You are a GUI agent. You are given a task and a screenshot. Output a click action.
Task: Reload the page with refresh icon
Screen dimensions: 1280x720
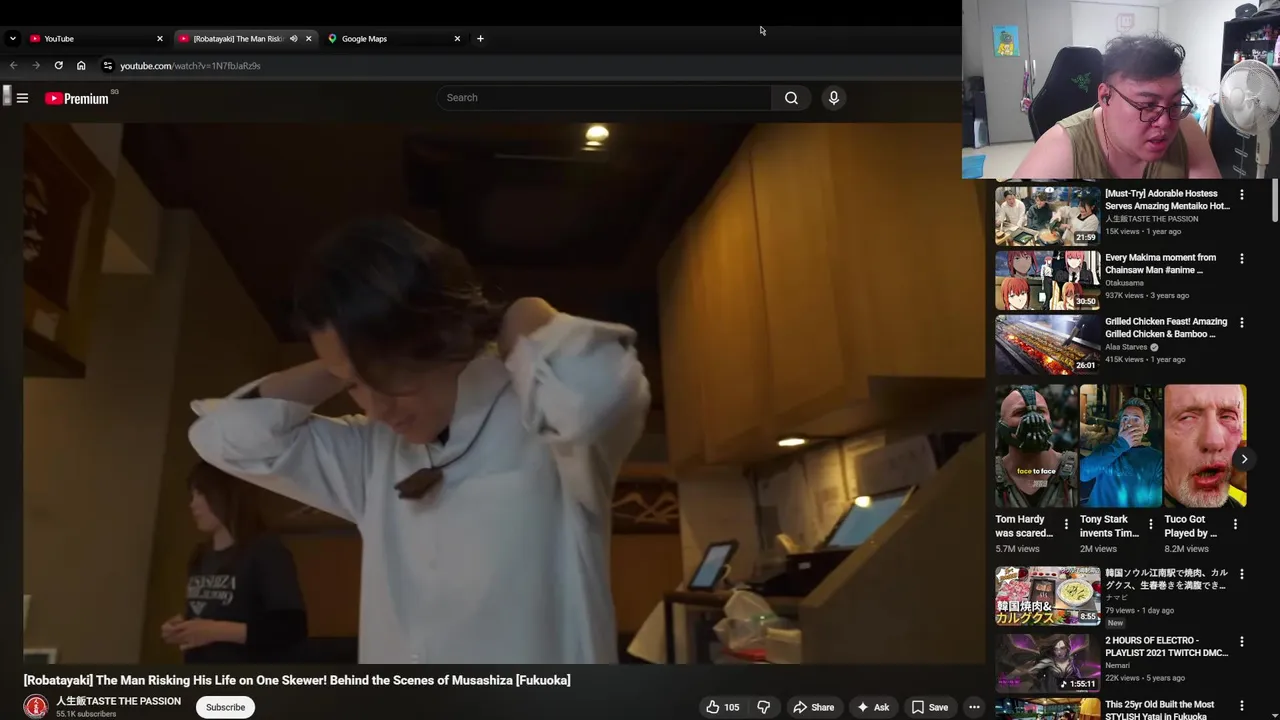point(58,66)
